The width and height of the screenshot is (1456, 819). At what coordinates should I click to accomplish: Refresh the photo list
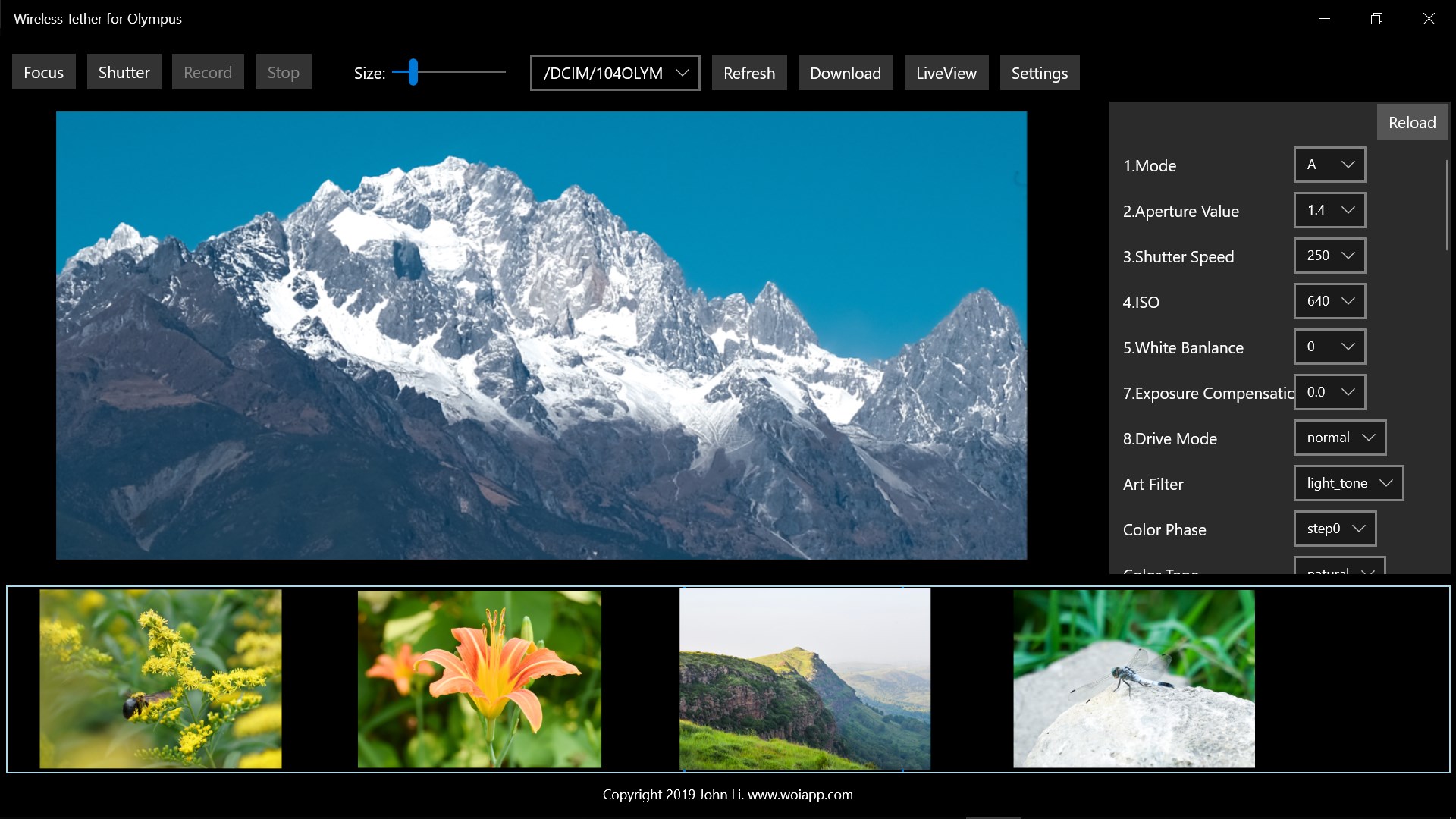pyautogui.click(x=748, y=73)
